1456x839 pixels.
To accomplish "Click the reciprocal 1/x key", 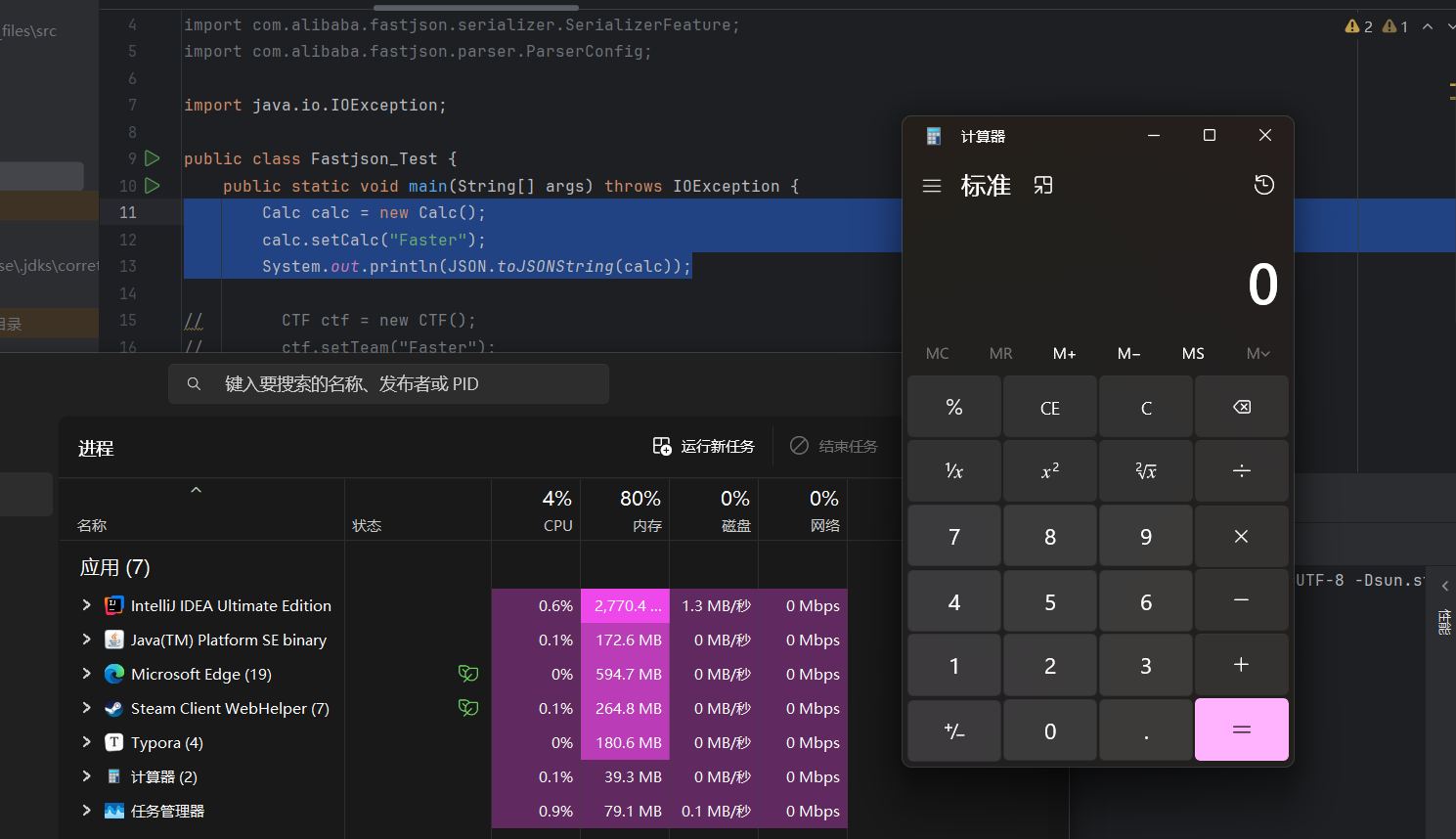I will pyautogui.click(x=954, y=471).
